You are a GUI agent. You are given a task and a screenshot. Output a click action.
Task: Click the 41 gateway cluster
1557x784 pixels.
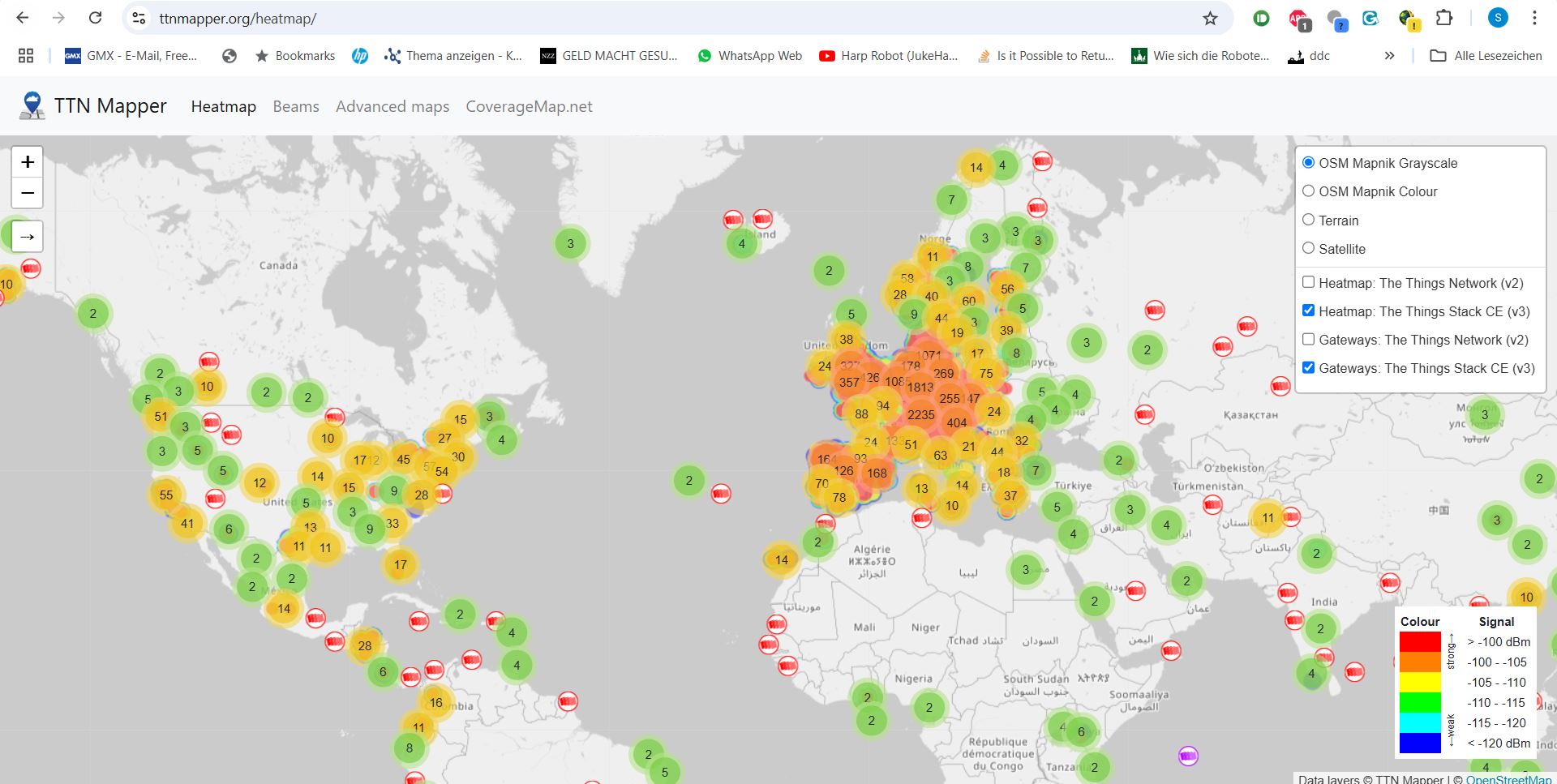coord(187,524)
